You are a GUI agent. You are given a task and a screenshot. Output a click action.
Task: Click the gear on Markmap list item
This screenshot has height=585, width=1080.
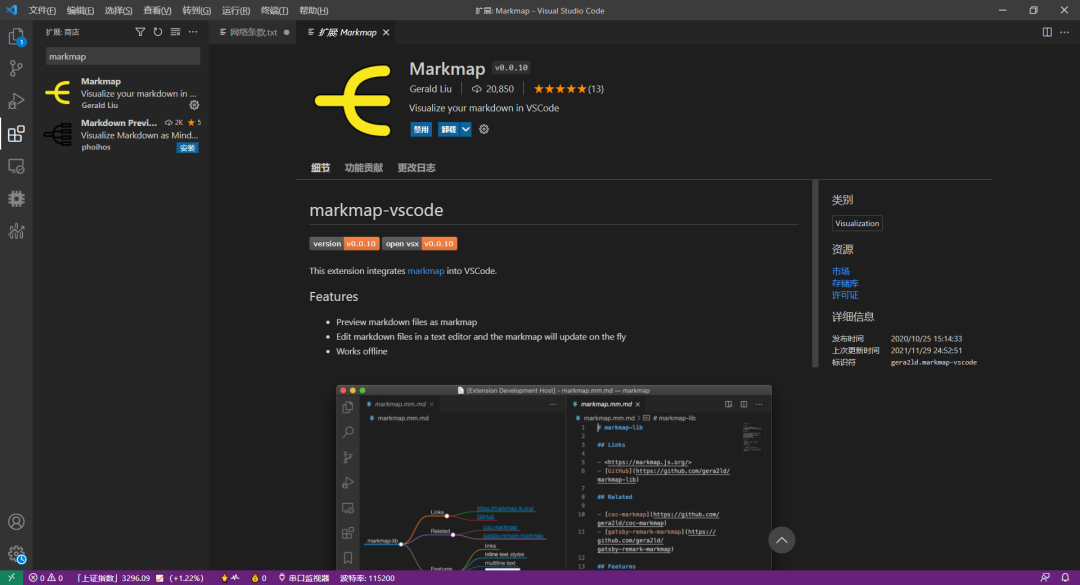point(194,105)
